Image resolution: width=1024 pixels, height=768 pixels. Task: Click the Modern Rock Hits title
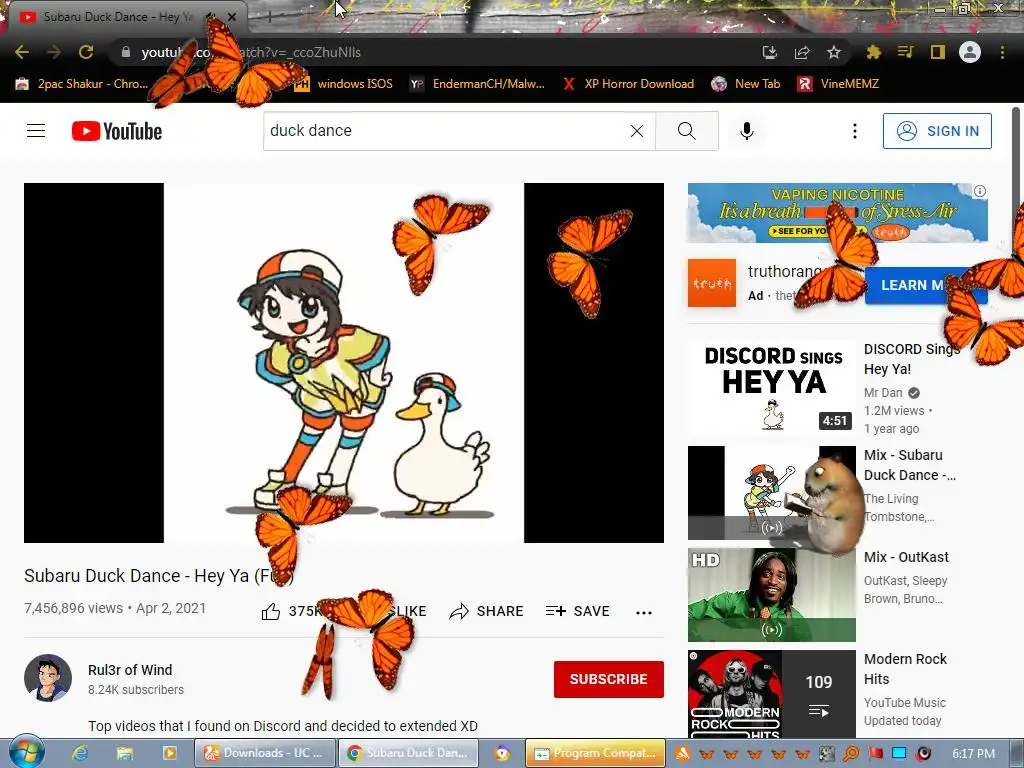point(905,669)
